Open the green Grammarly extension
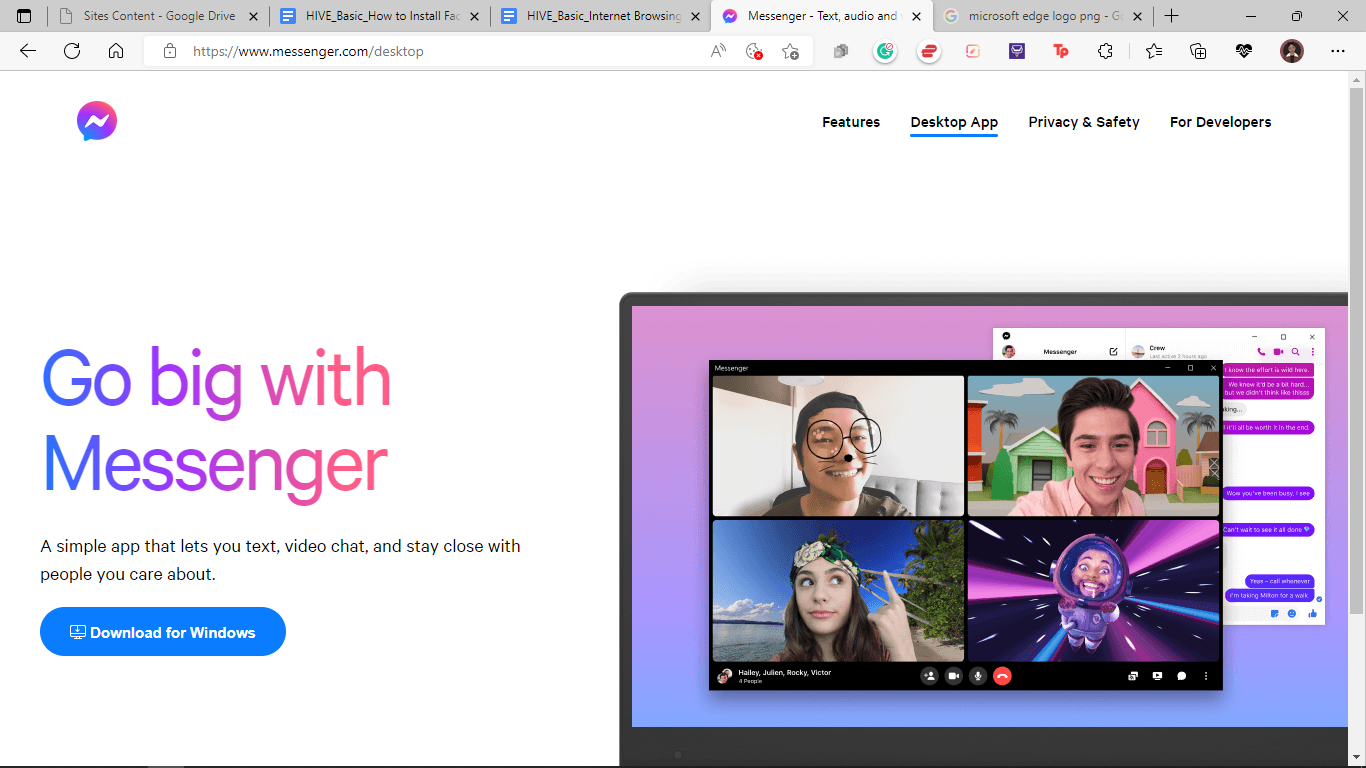The image size is (1366, 768). click(885, 51)
